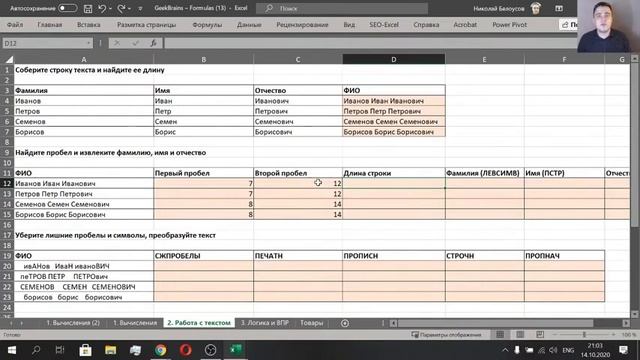Click the previous sheet navigation arrow

[11, 323]
